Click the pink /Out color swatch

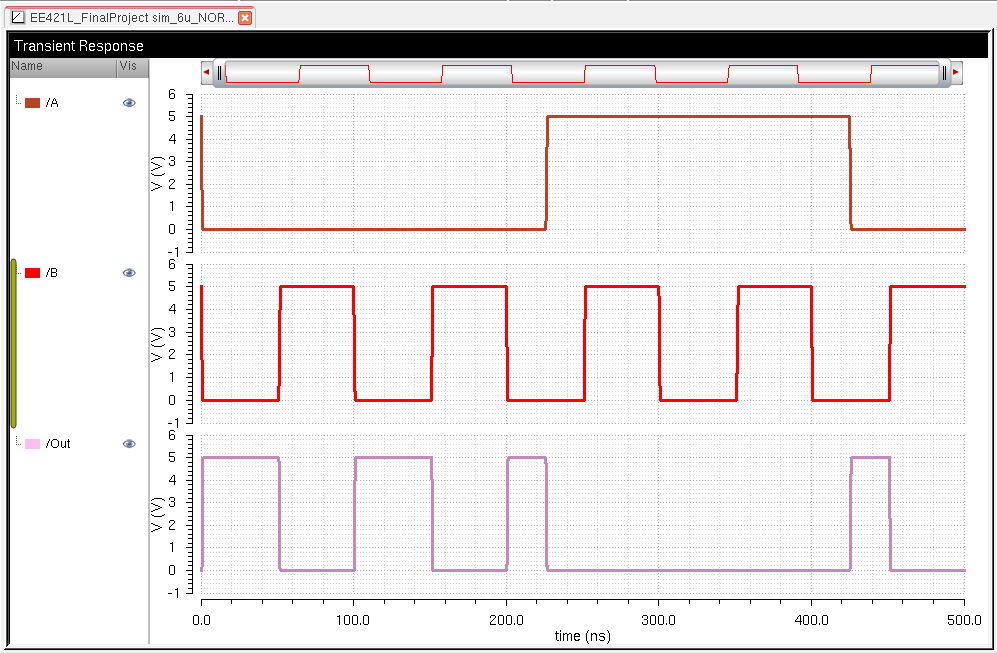click(x=32, y=444)
